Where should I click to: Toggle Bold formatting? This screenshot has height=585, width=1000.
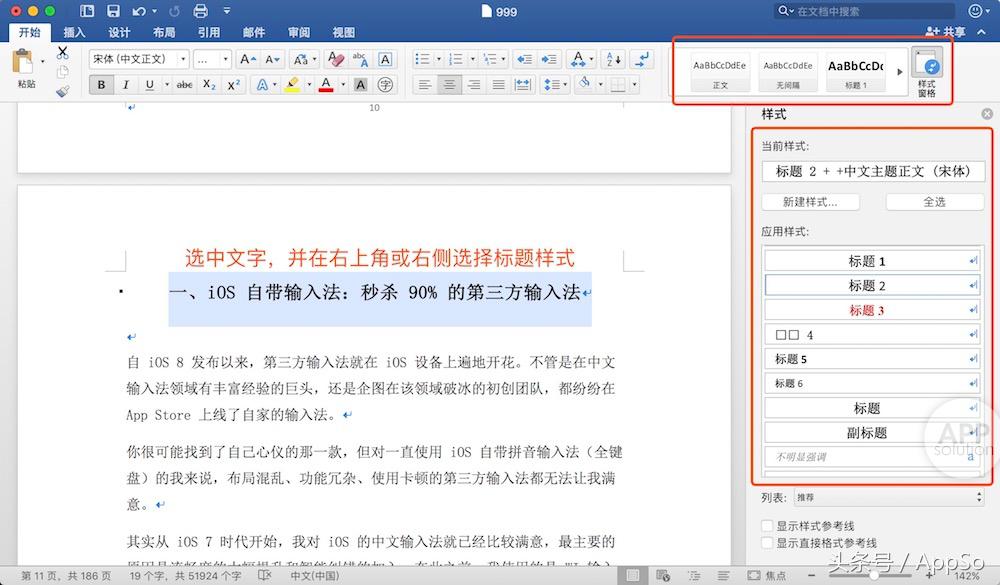pos(101,84)
